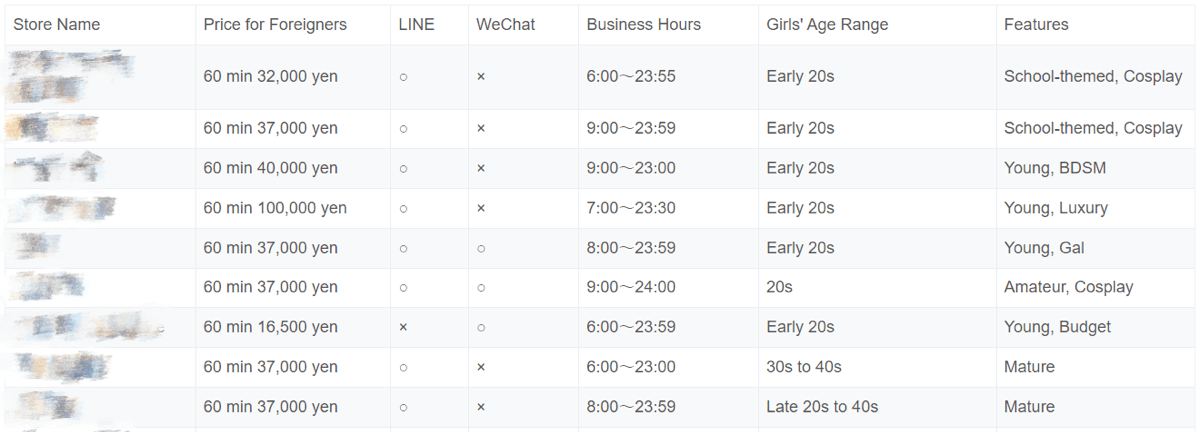This screenshot has height=432, width=1200.
Task: Select the Young, Luxury features cell
Action: click(x=1055, y=208)
